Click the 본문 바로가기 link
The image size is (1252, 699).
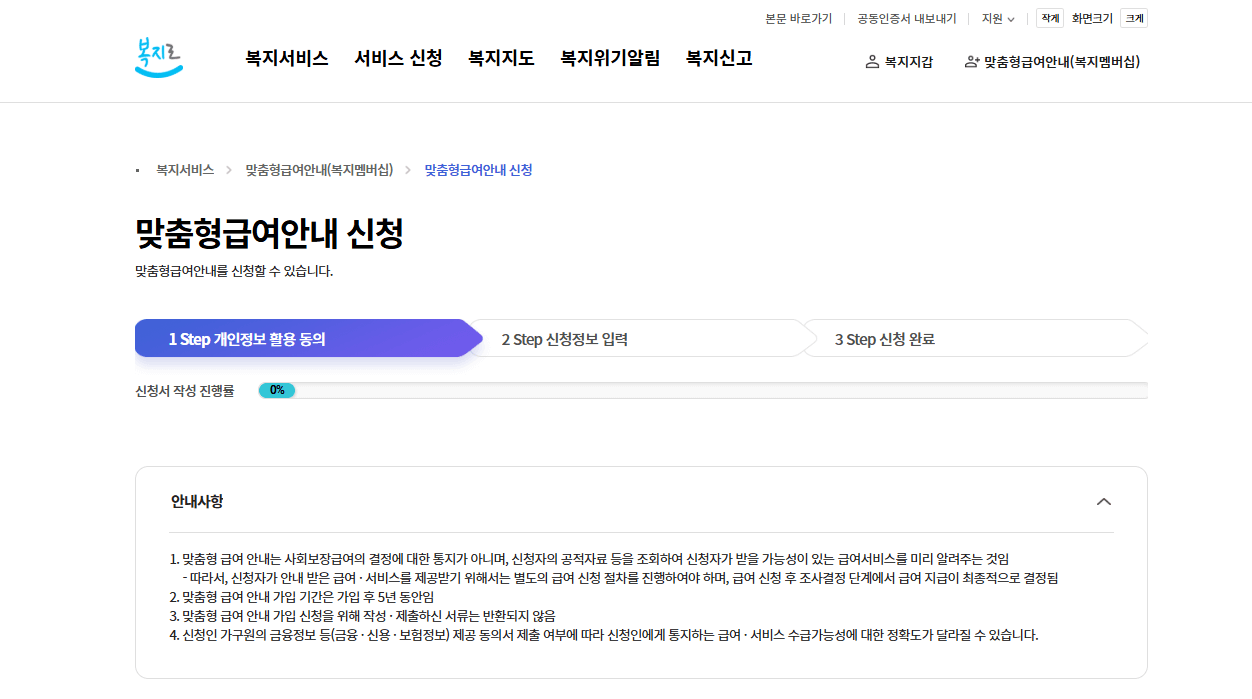pos(797,18)
